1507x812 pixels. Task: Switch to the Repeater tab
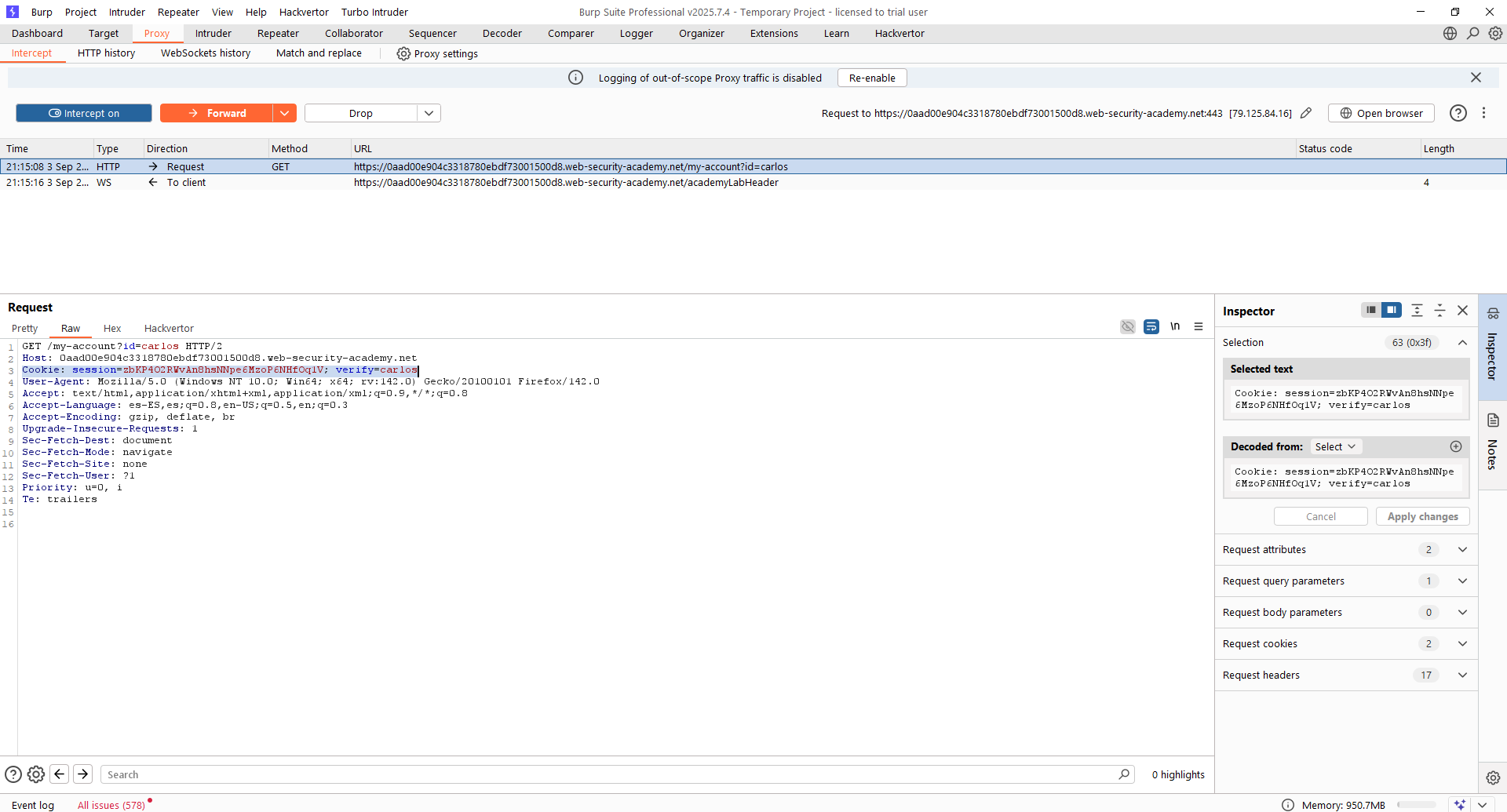pos(278,33)
